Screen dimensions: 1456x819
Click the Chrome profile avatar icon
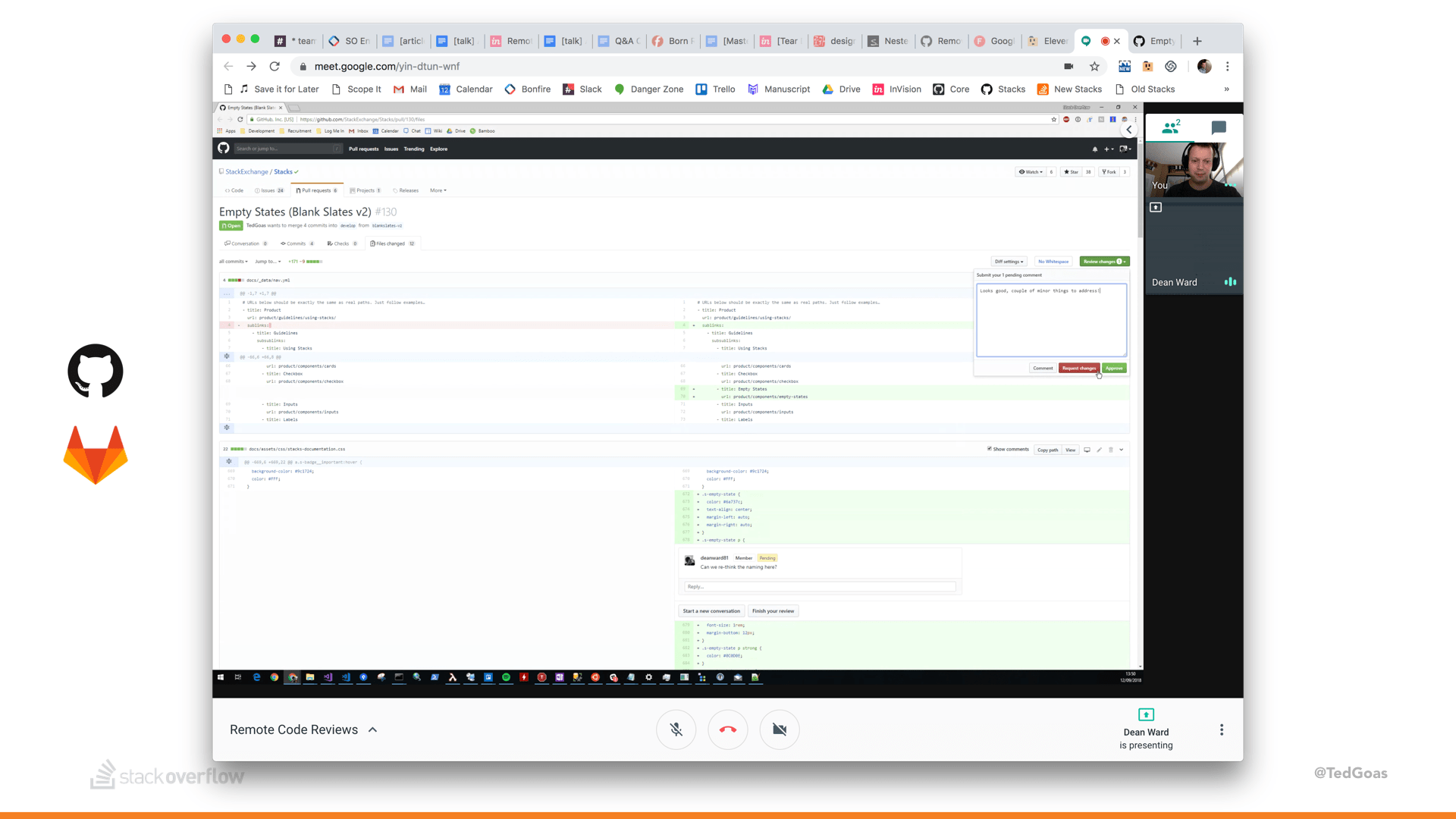[1204, 67]
